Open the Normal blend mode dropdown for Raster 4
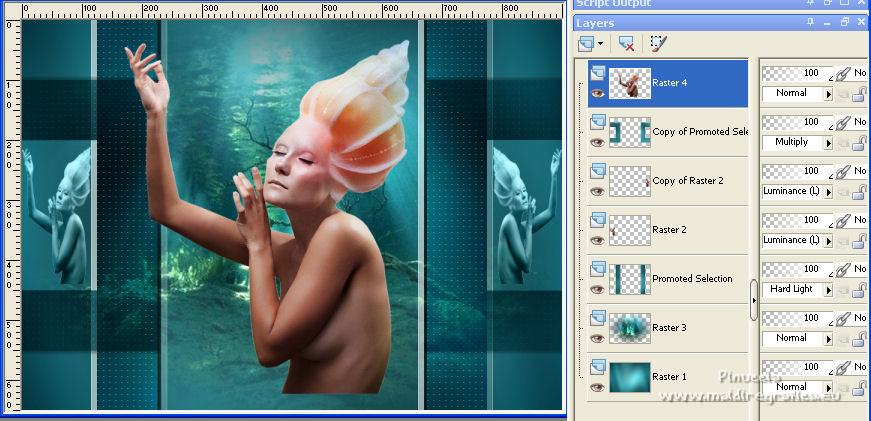This screenshot has height=421, width=871. pyautogui.click(x=828, y=94)
